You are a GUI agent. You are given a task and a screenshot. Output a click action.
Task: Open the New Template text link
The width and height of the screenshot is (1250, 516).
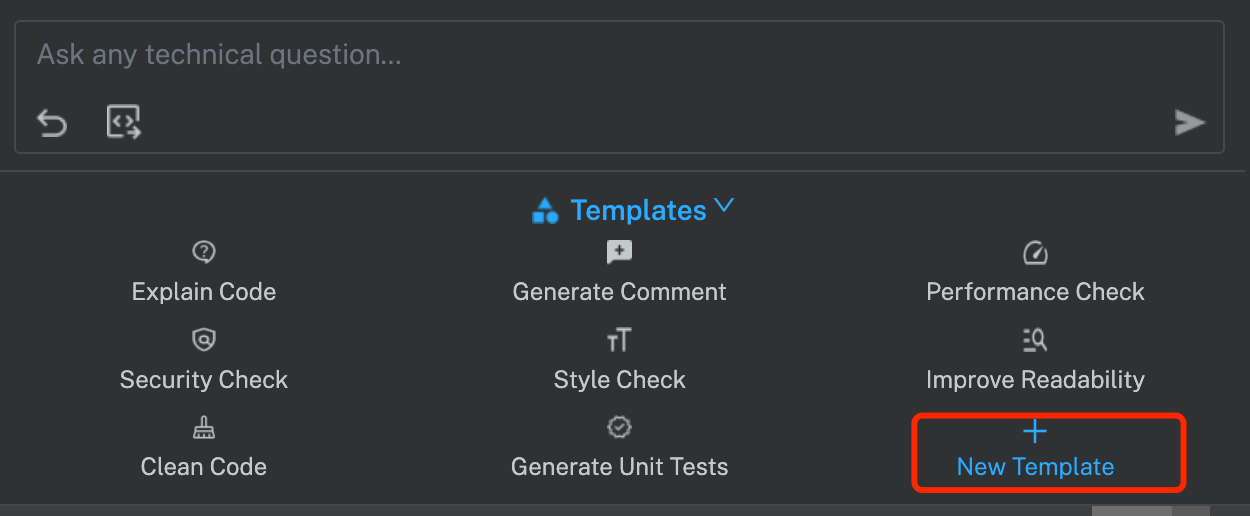tap(1035, 467)
